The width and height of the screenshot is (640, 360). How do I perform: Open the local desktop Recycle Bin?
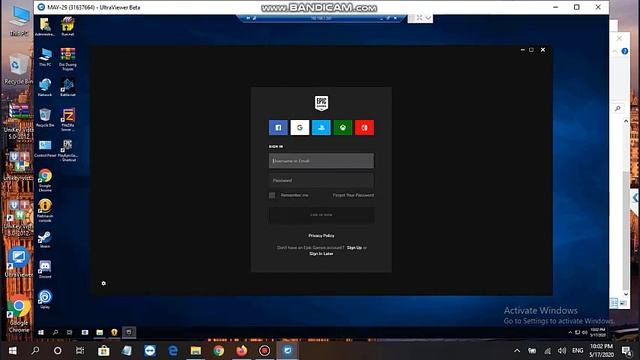tap(18, 69)
